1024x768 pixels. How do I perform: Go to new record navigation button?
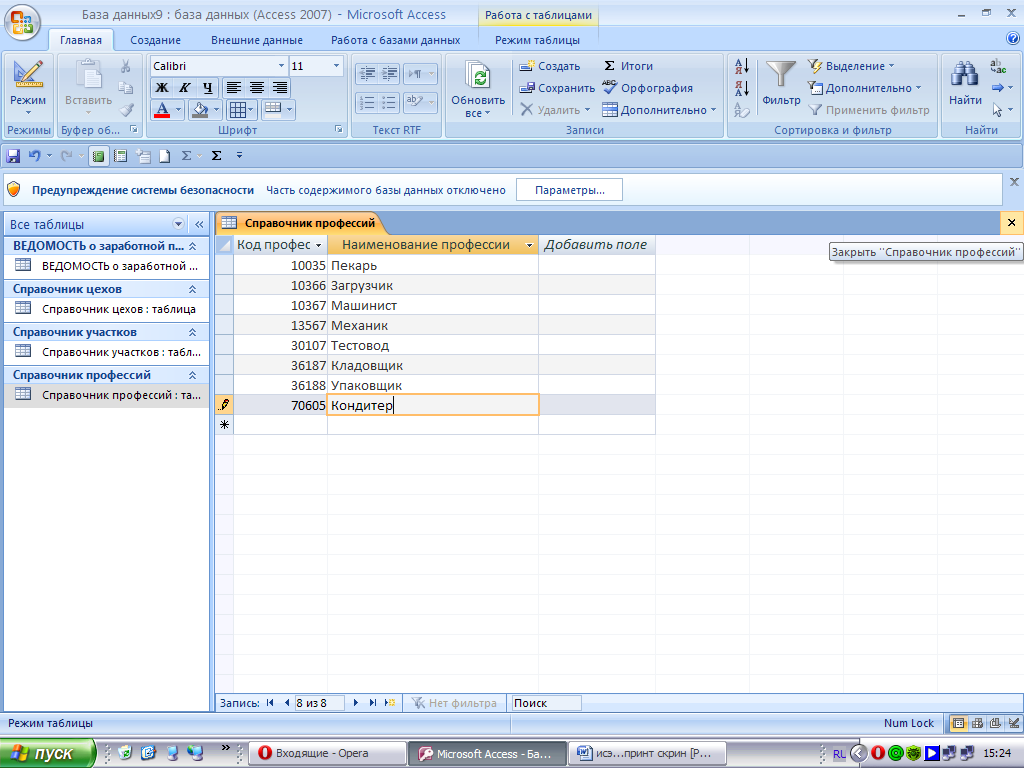click(x=390, y=703)
